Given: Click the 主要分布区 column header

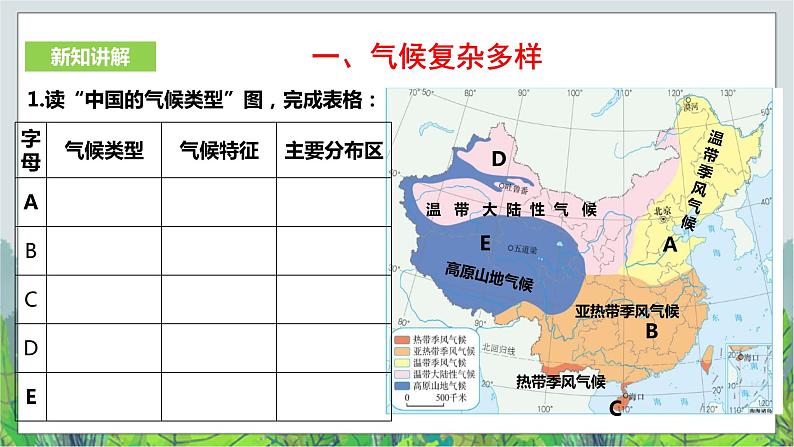Looking at the screenshot, I should click(x=333, y=150).
